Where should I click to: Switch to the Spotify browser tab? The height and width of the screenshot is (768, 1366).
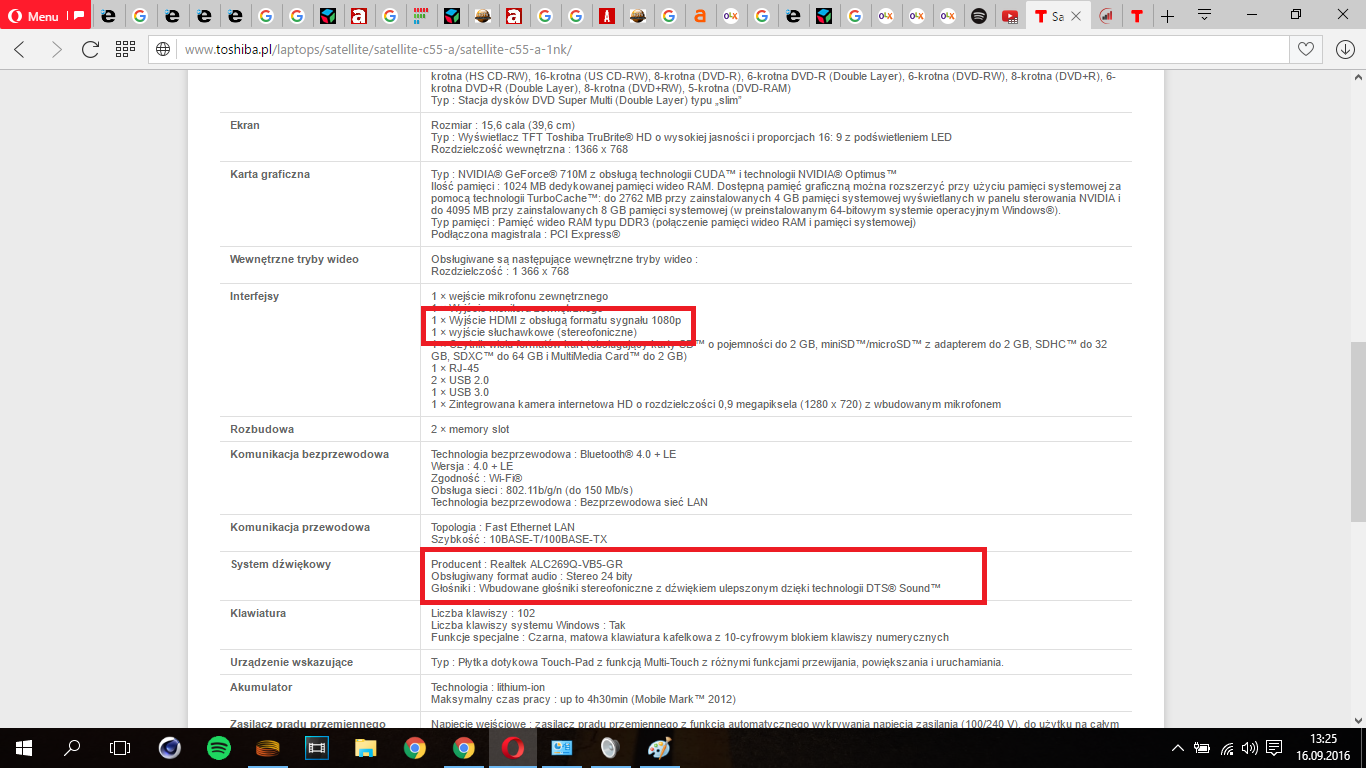point(979,16)
